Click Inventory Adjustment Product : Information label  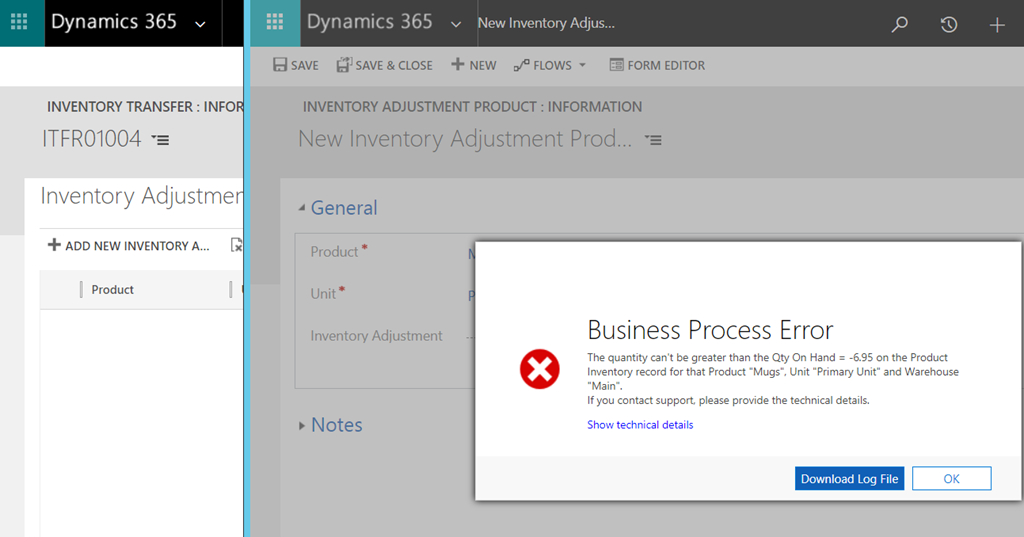click(472, 106)
